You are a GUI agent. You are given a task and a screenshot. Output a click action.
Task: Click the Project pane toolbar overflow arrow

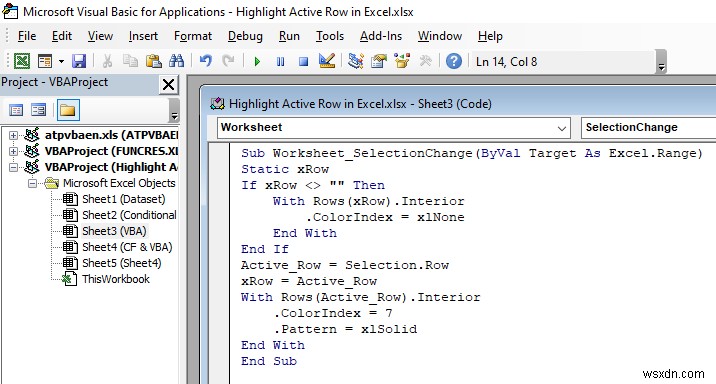pos(174,110)
